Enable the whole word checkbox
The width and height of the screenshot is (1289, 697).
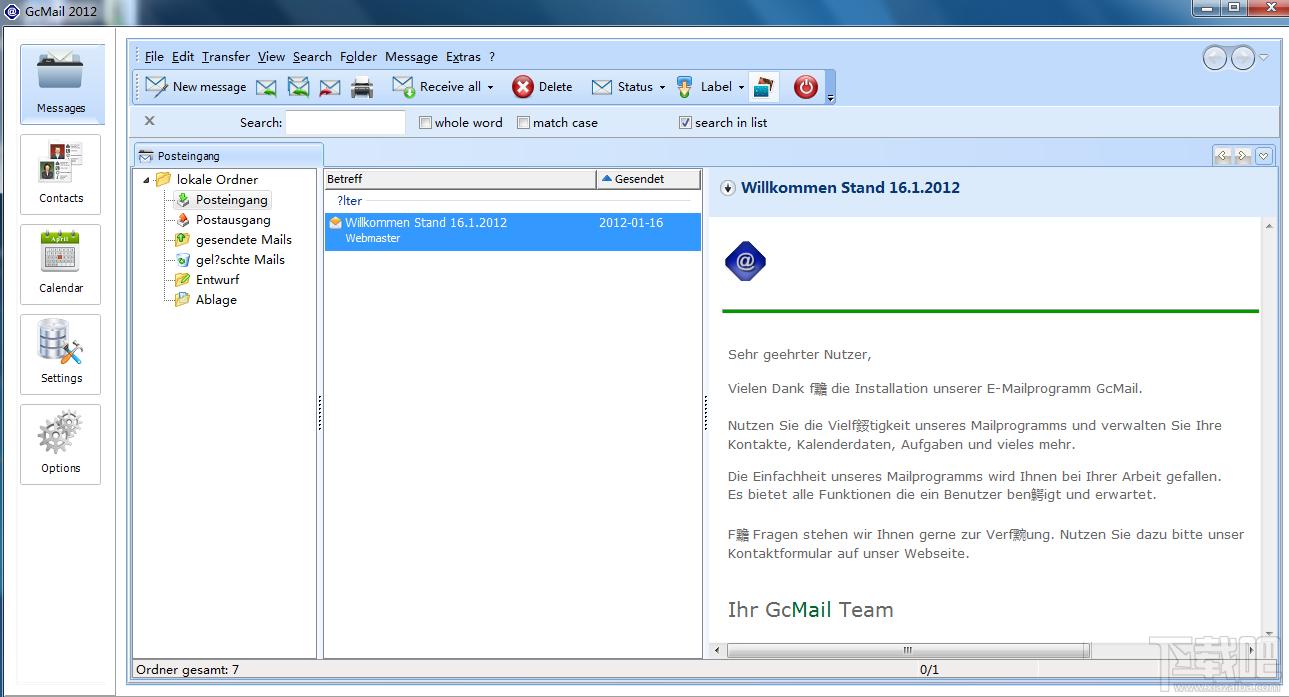(425, 122)
